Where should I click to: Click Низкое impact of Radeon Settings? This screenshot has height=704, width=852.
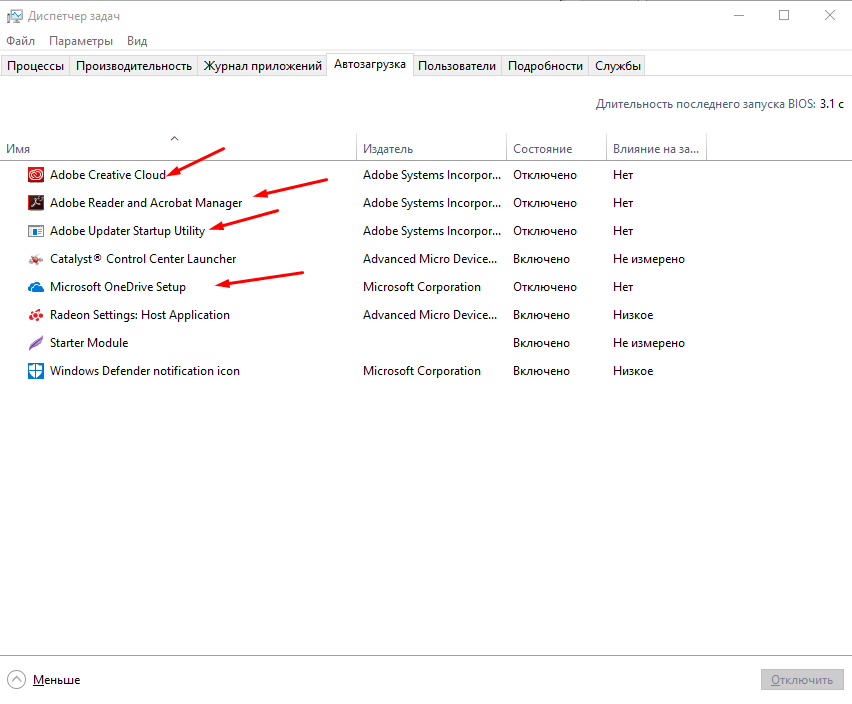pos(633,315)
